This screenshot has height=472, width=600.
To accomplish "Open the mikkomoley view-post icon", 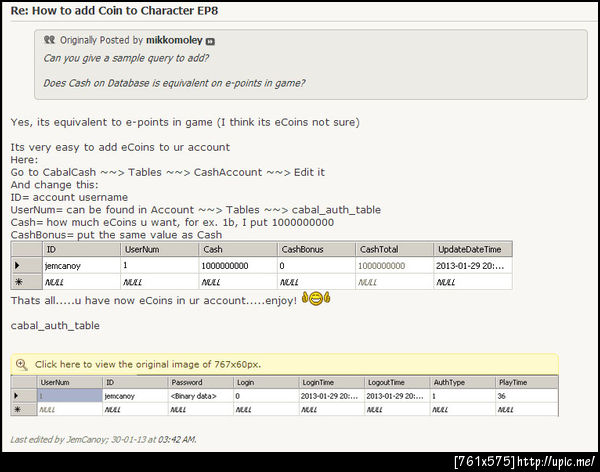I will click(x=210, y=41).
